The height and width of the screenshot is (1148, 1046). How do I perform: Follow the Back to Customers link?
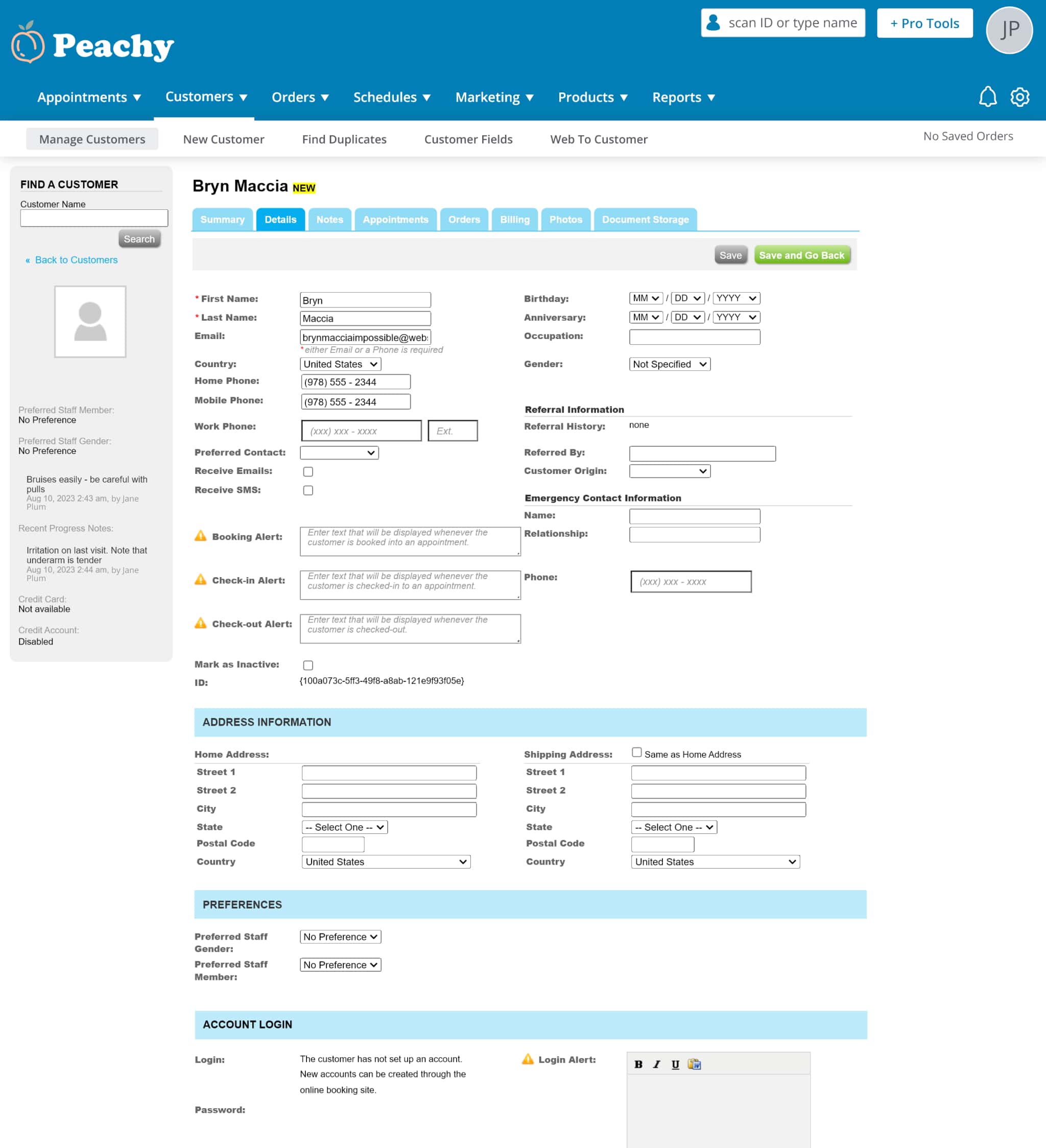click(x=76, y=260)
